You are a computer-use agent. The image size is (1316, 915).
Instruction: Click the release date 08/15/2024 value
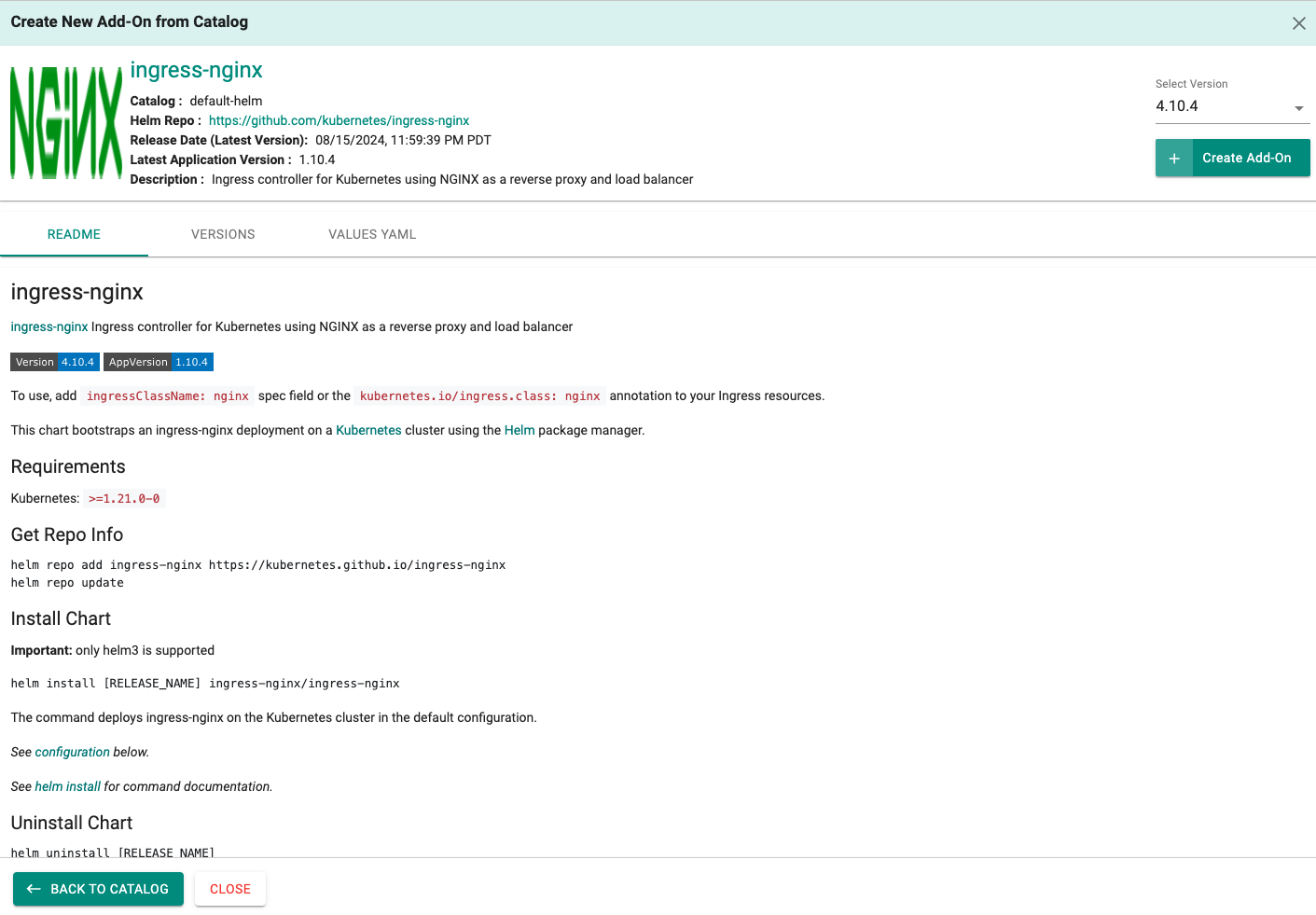tap(403, 140)
